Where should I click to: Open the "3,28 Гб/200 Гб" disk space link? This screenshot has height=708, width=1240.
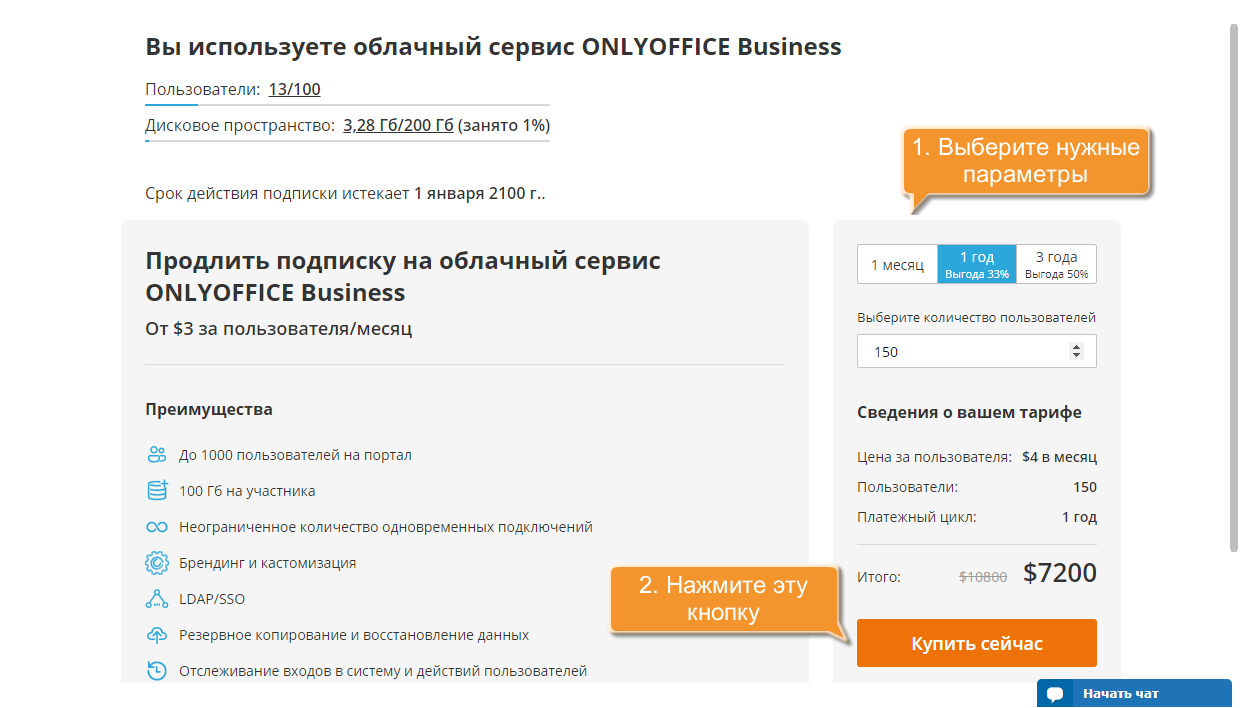[398, 126]
